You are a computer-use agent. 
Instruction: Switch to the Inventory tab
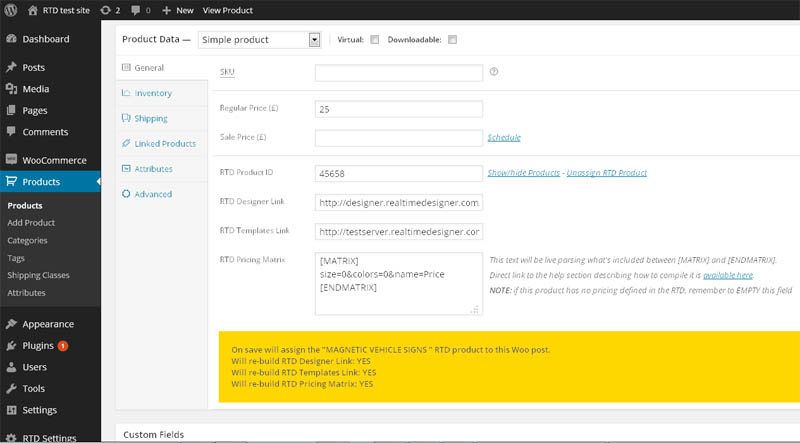point(153,93)
